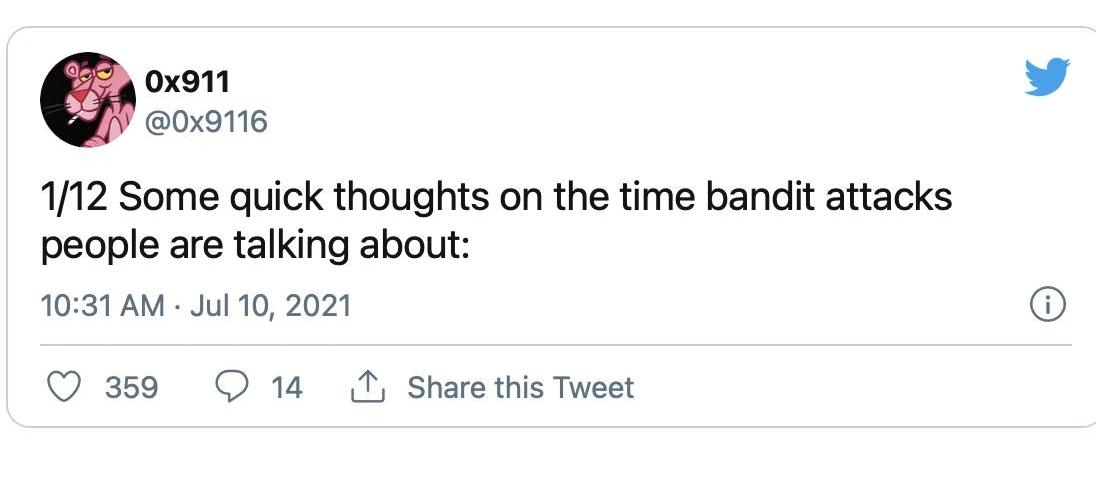
Task: Like the tweet with the heart icon
Action: [x=66, y=387]
